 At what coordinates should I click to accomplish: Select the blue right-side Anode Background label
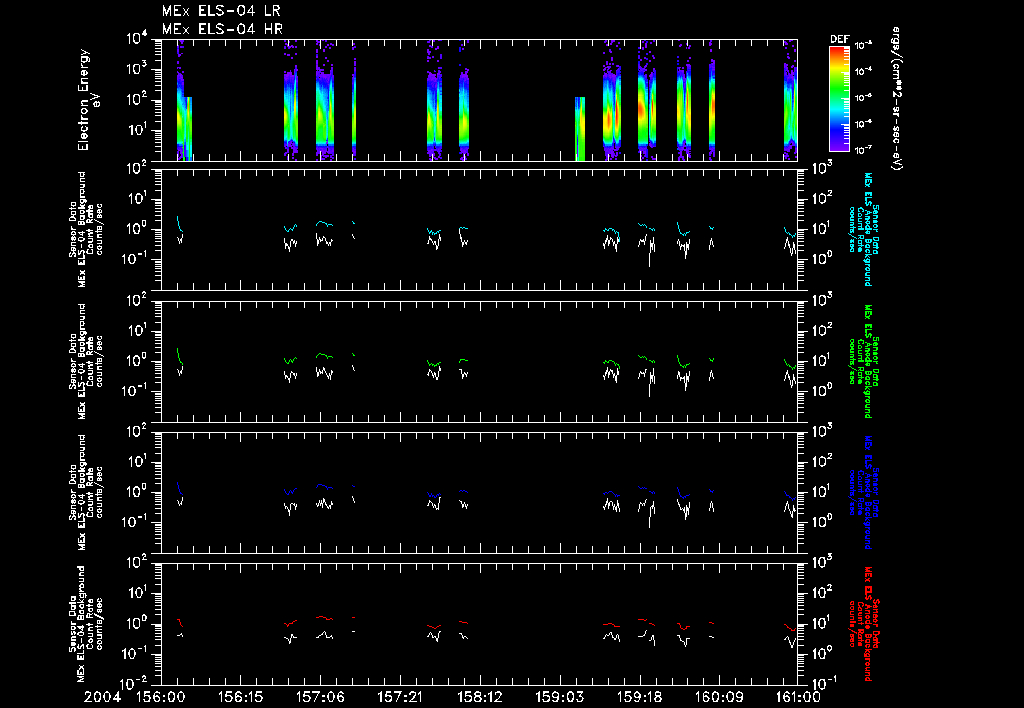pyautogui.click(x=863, y=492)
